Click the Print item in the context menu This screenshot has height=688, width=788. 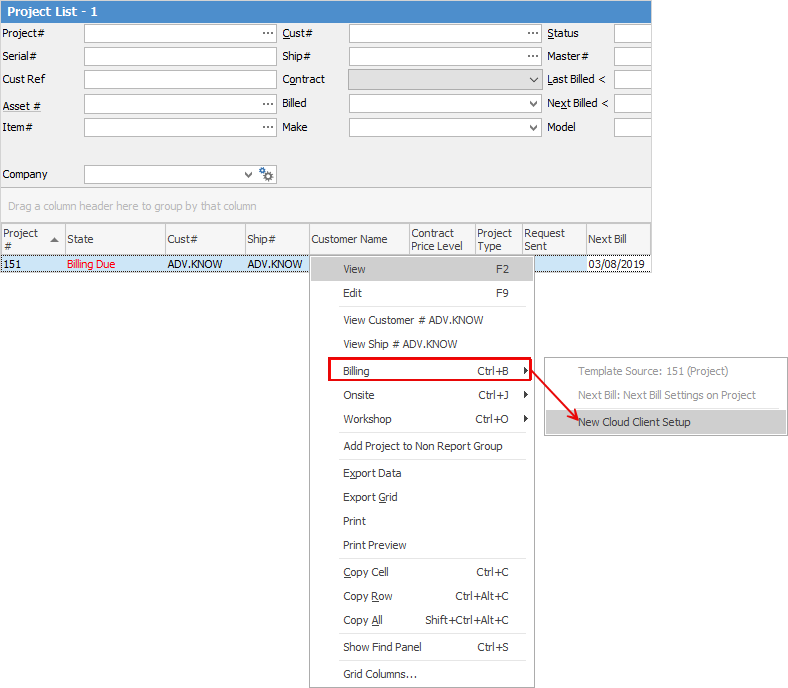click(422, 521)
